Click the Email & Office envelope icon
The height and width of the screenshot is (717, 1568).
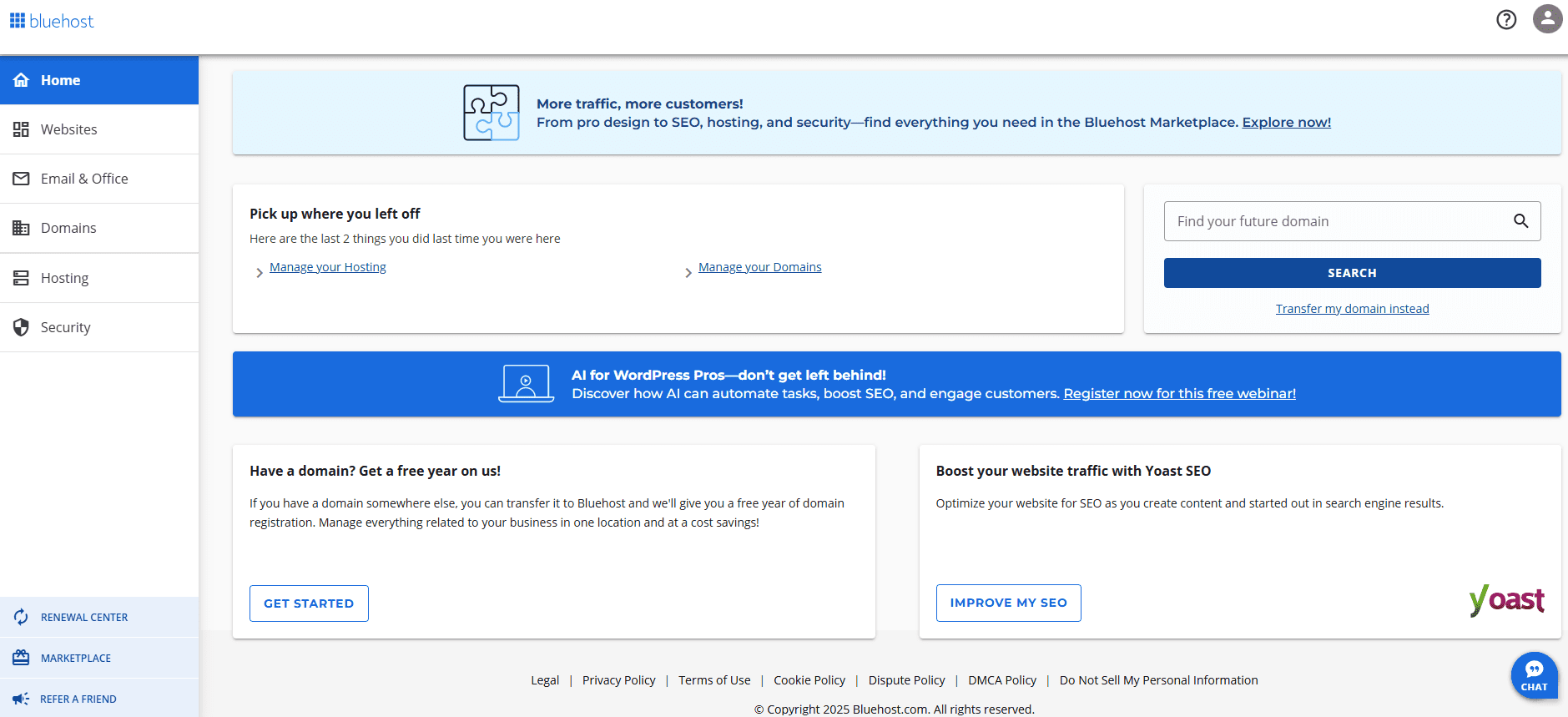coord(21,179)
